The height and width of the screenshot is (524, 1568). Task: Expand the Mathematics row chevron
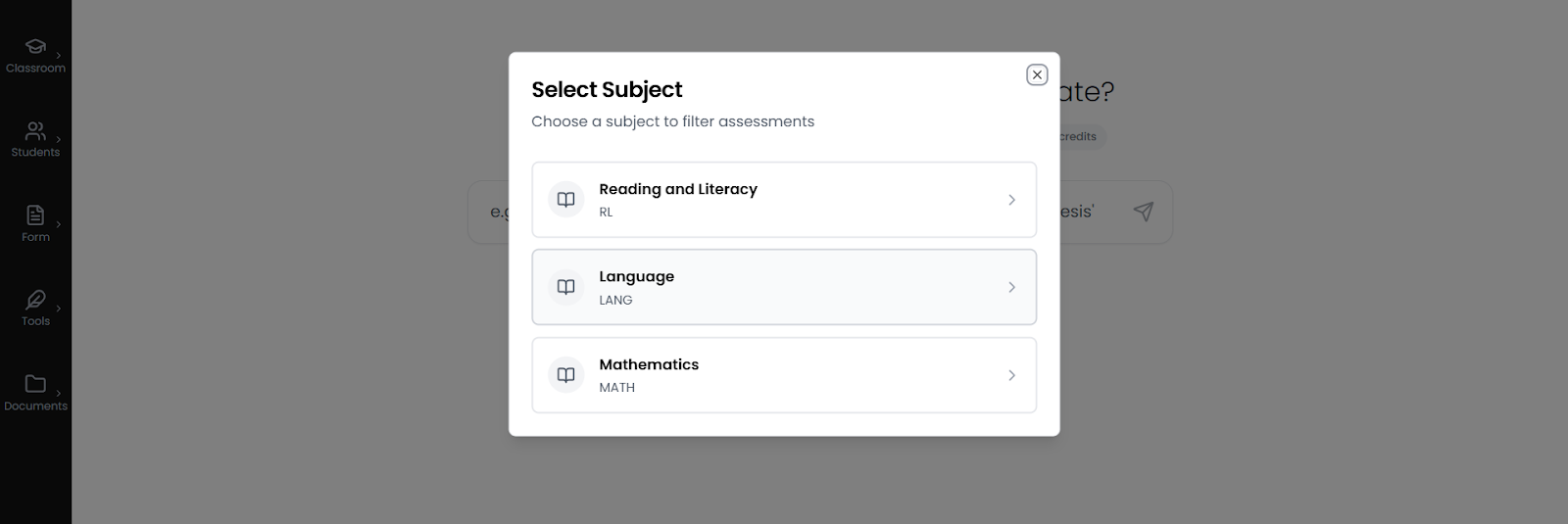coord(1011,375)
